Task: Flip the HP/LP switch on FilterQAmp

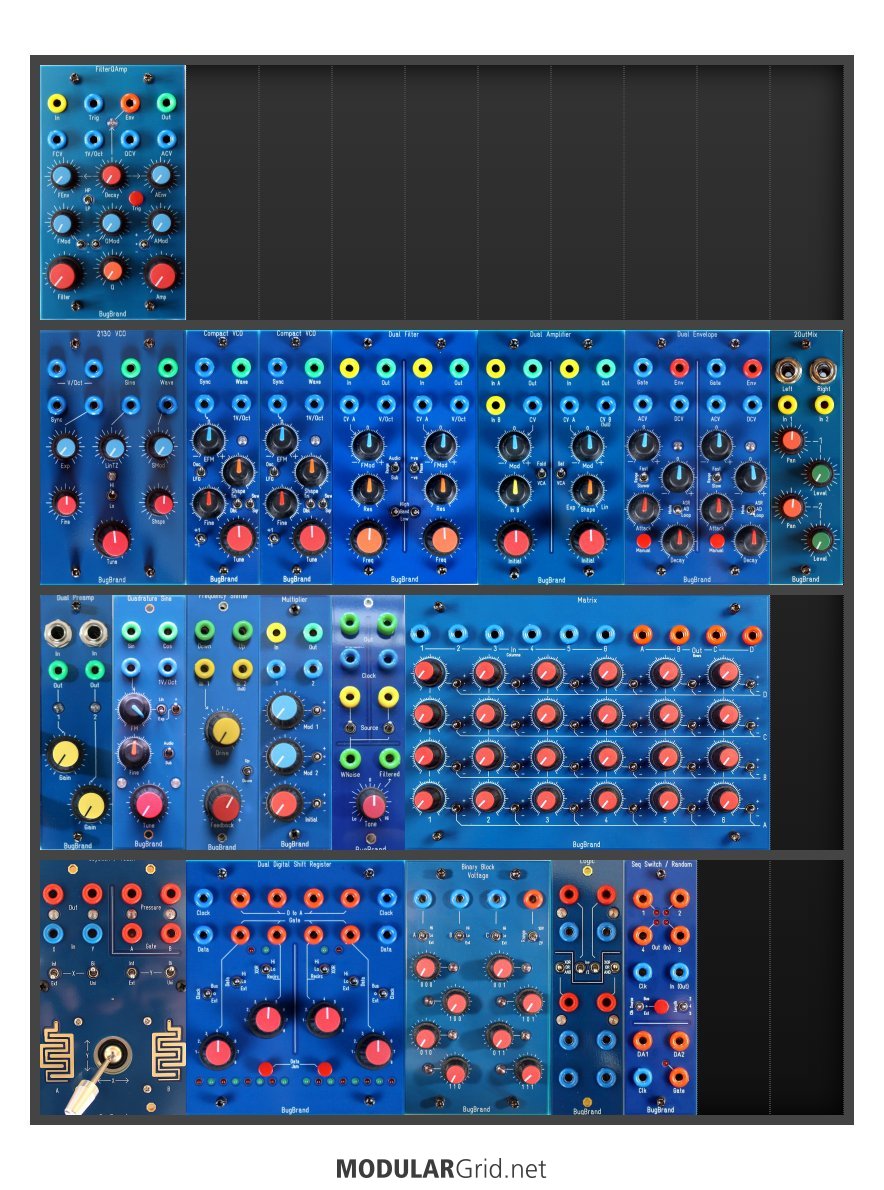Action: pyautogui.click(x=87, y=200)
